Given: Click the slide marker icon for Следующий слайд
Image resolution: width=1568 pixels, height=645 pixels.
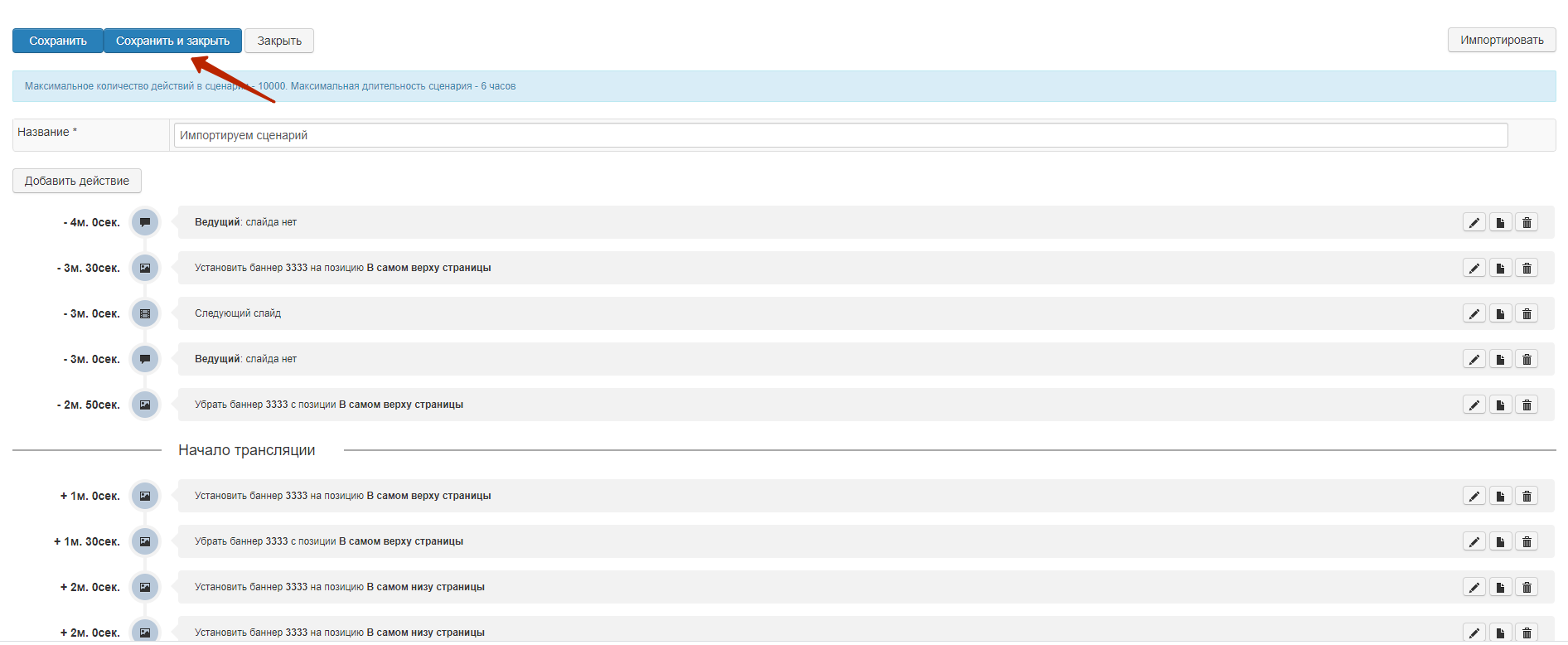Looking at the screenshot, I should 145,313.
